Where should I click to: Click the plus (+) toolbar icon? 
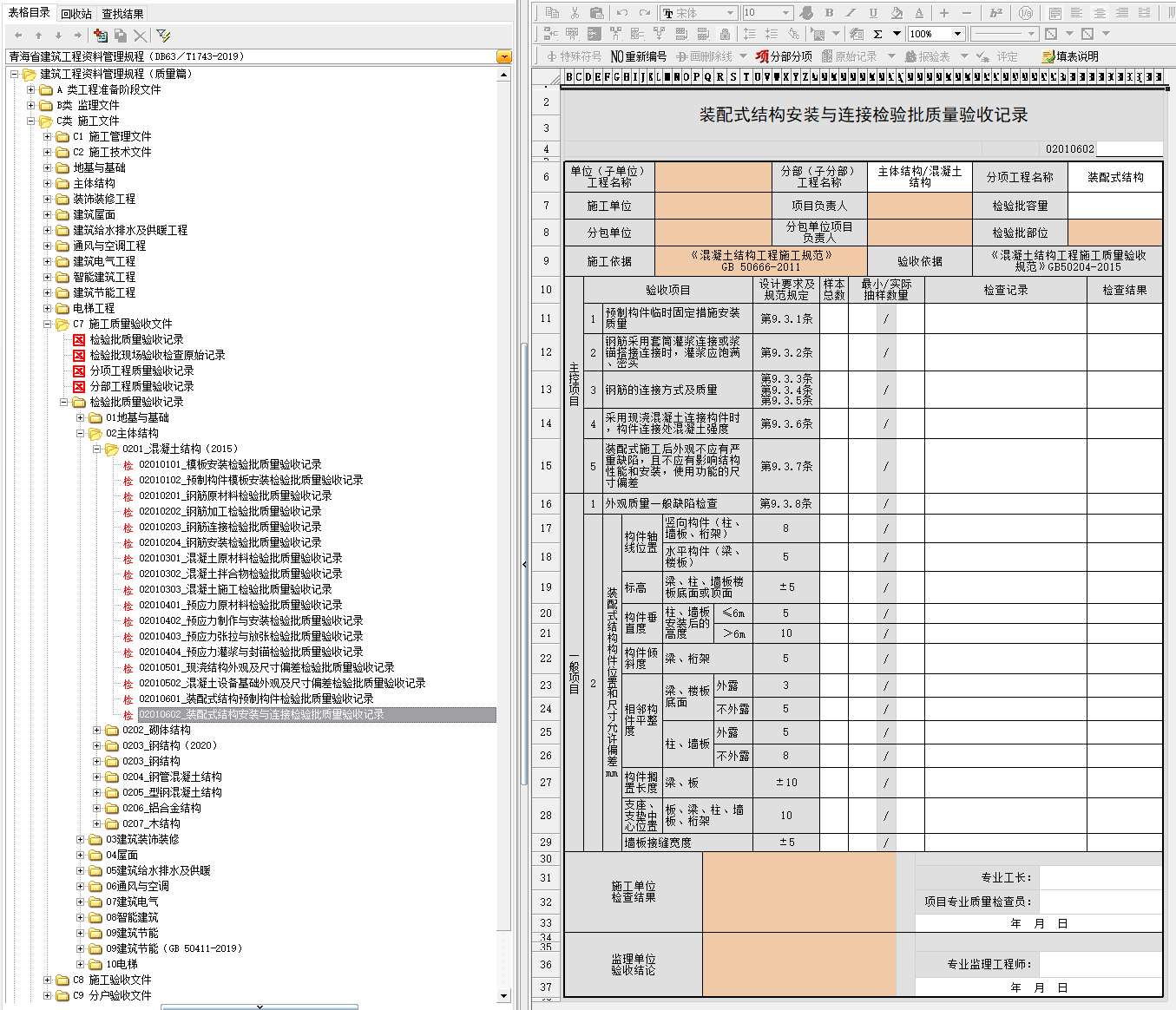click(x=944, y=13)
